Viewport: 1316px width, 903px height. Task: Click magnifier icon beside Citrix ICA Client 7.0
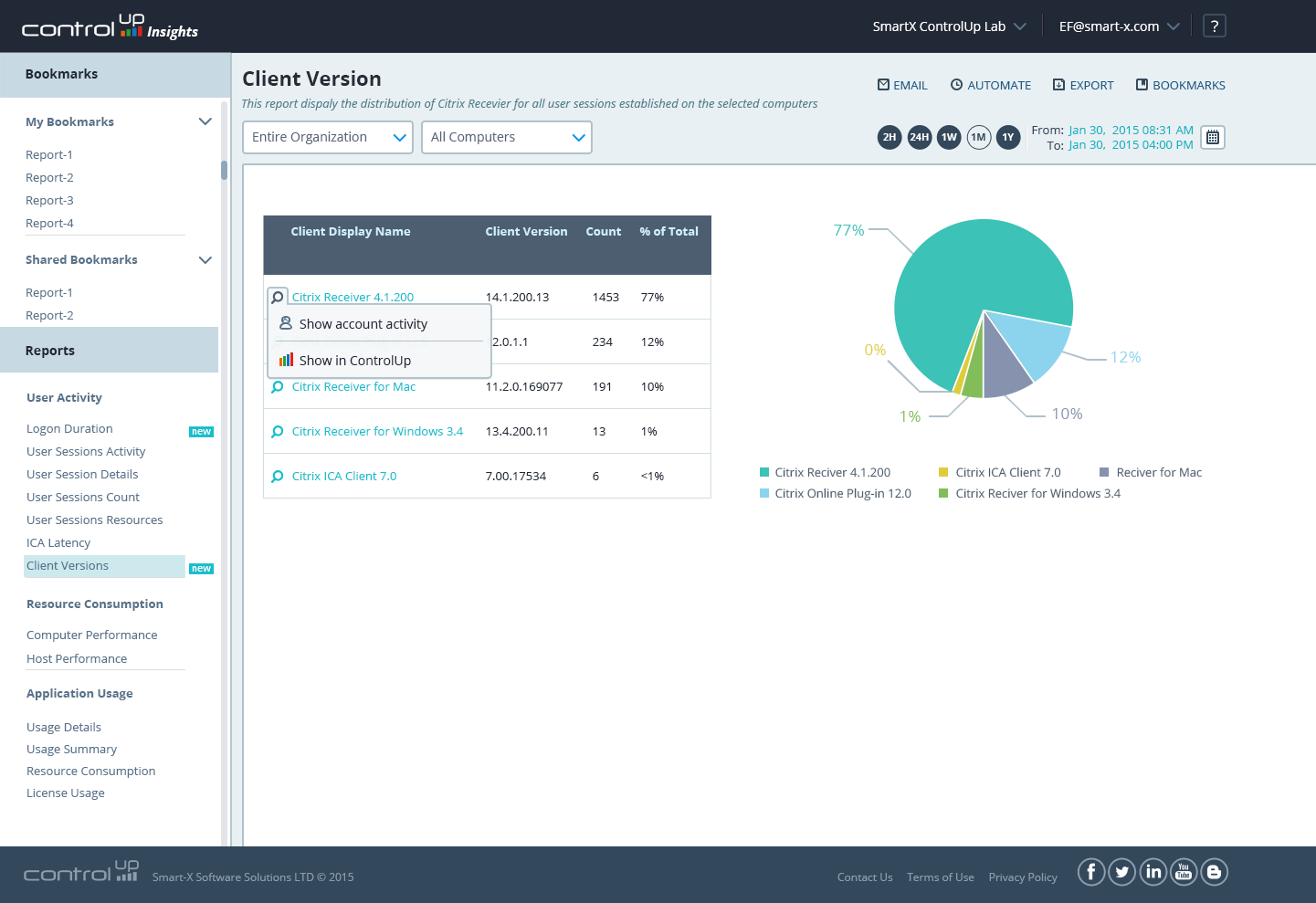(x=278, y=477)
